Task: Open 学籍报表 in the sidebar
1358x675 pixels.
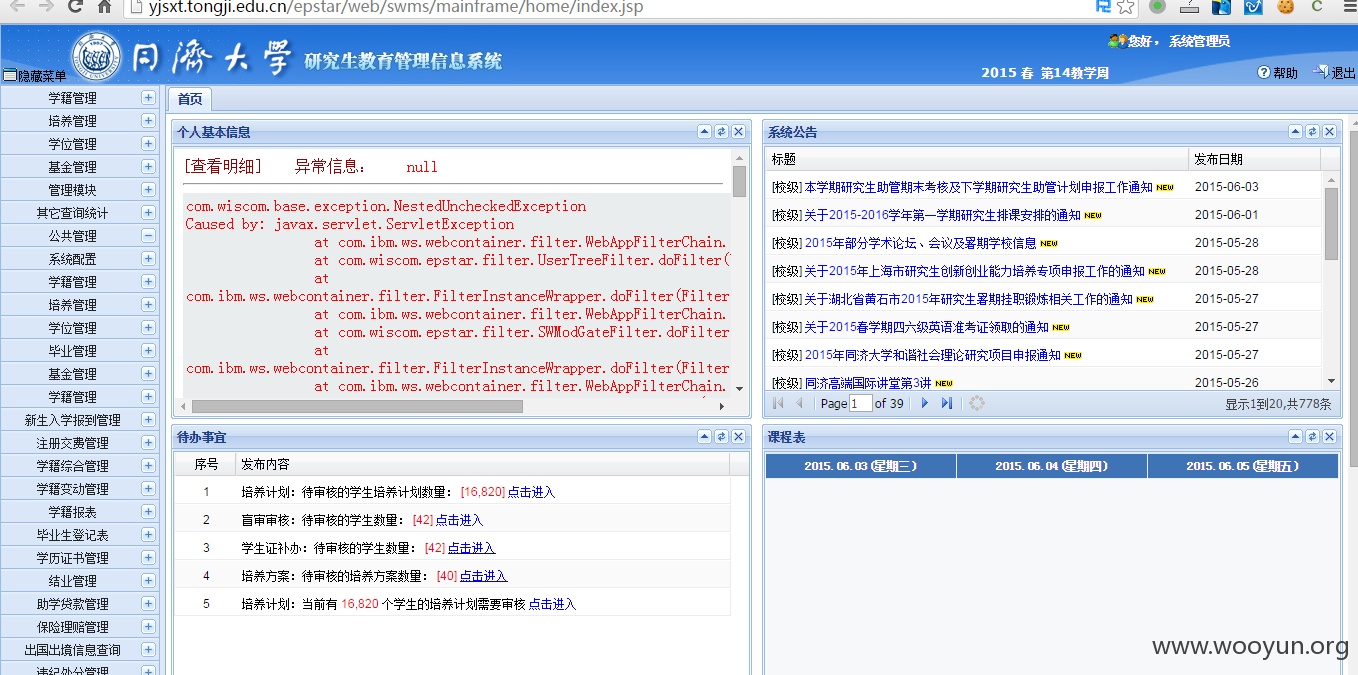Action: click(x=73, y=512)
